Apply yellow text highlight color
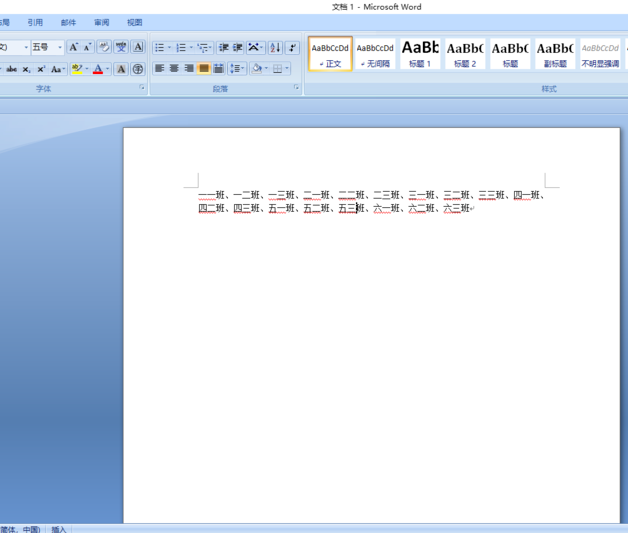 [77, 69]
